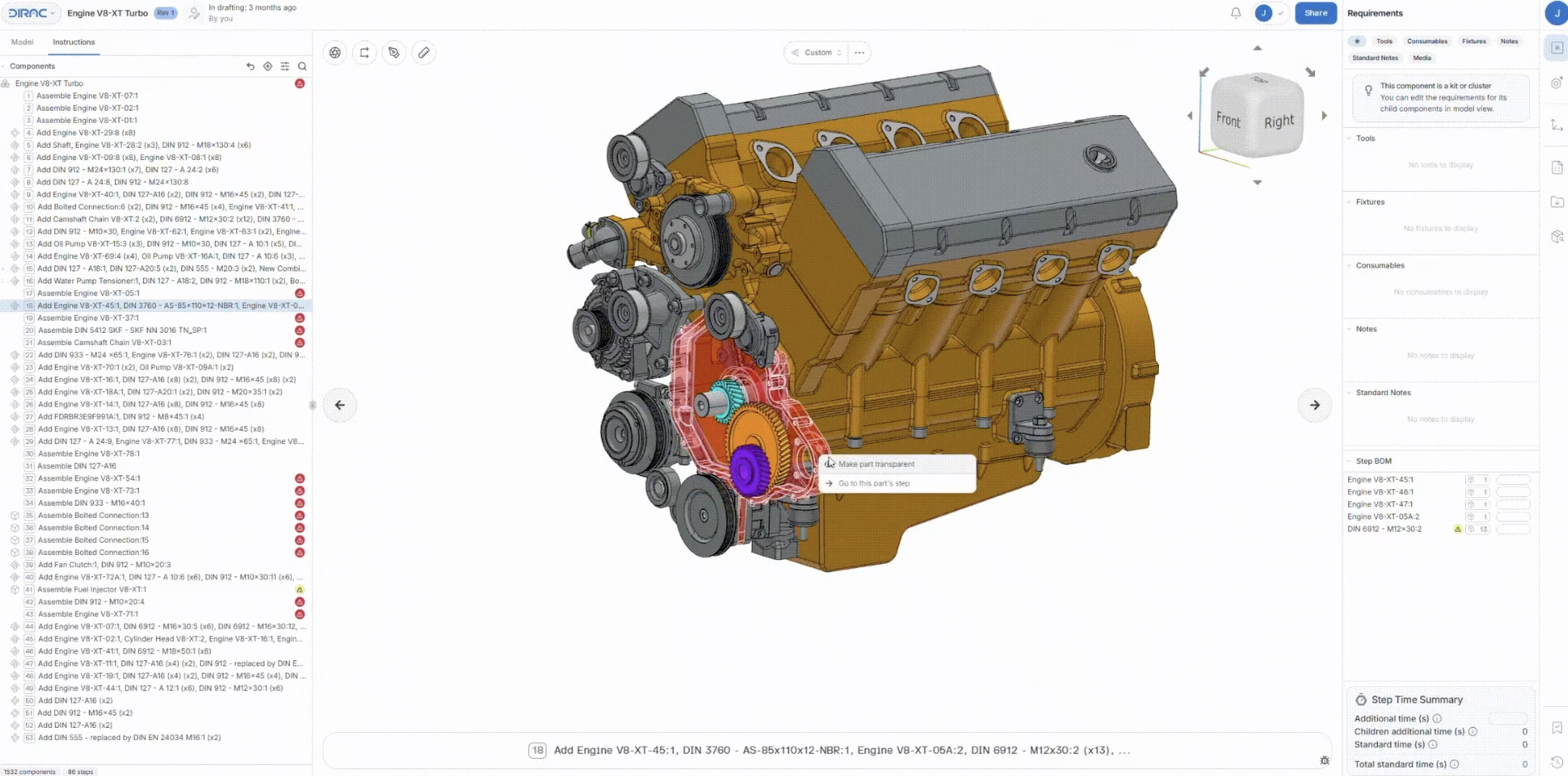Select the asterisk all-requirements filter chip

point(1356,41)
